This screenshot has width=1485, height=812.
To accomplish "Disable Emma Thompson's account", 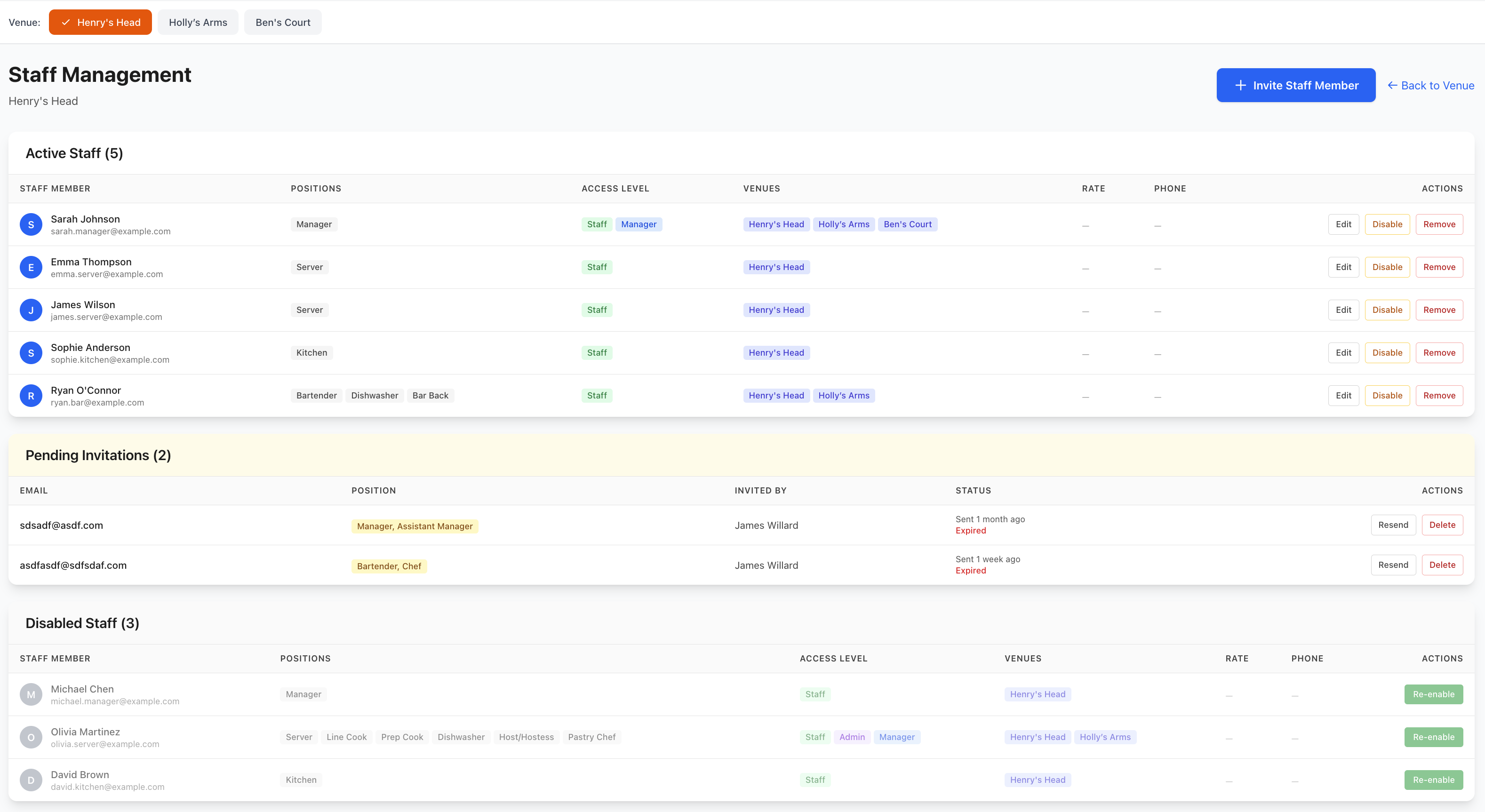I will click(x=1386, y=267).
